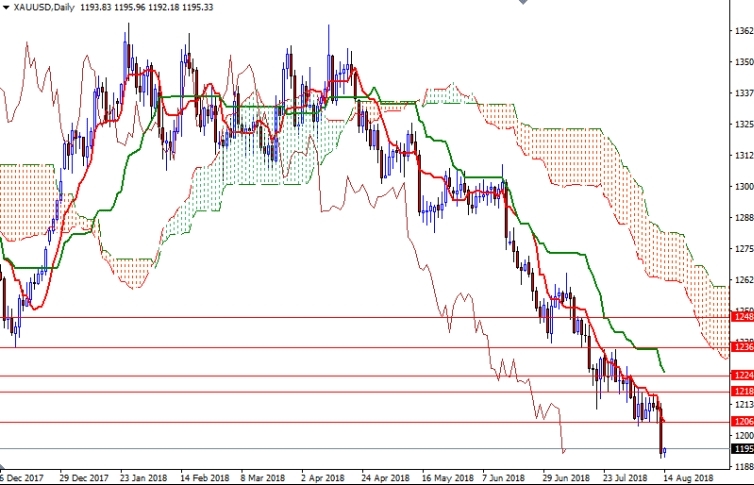Image resolution: width=754 pixels, height=485 pixels.
Task: Expand the arrow beside XAUUSD,Daily title
Action: click(x=5, y=7)
